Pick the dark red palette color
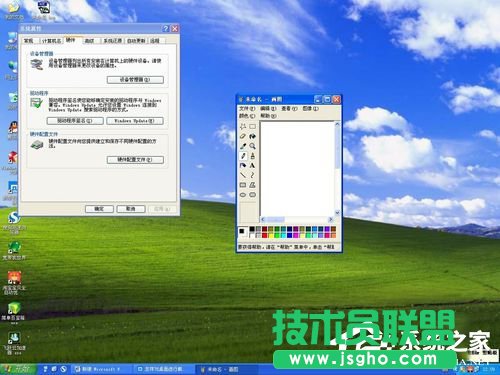The image size is (500, 375). click(x=265, y=229)
